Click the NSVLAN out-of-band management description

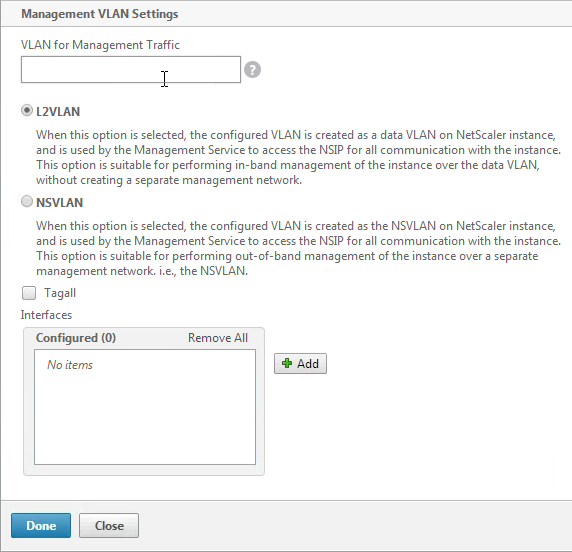(298, 248)
